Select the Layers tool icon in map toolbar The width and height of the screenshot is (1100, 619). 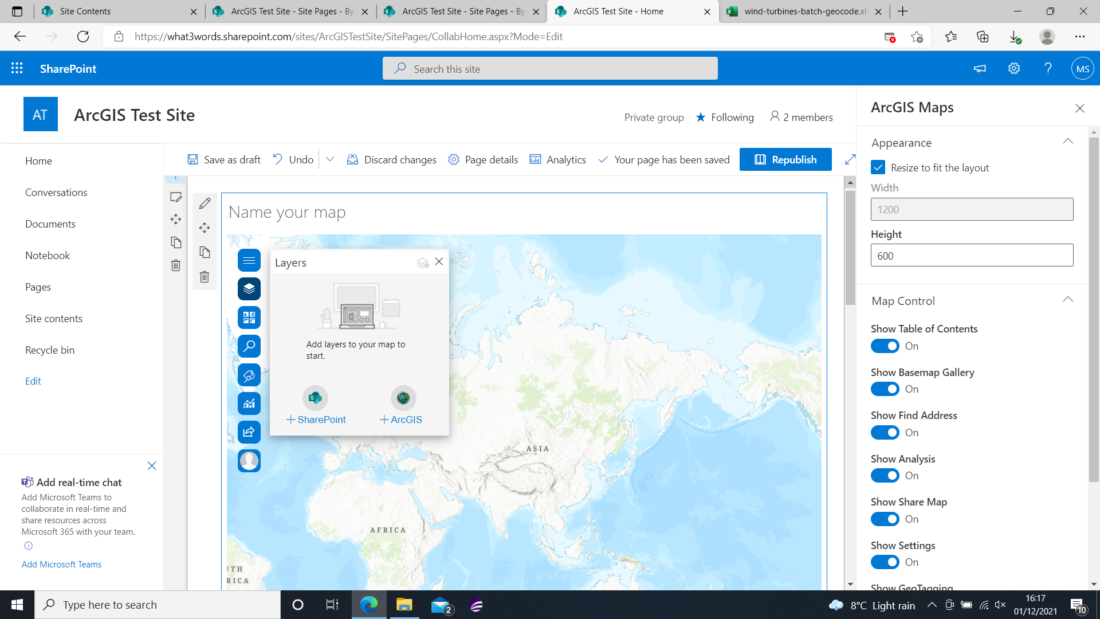(x=249, y=289)
